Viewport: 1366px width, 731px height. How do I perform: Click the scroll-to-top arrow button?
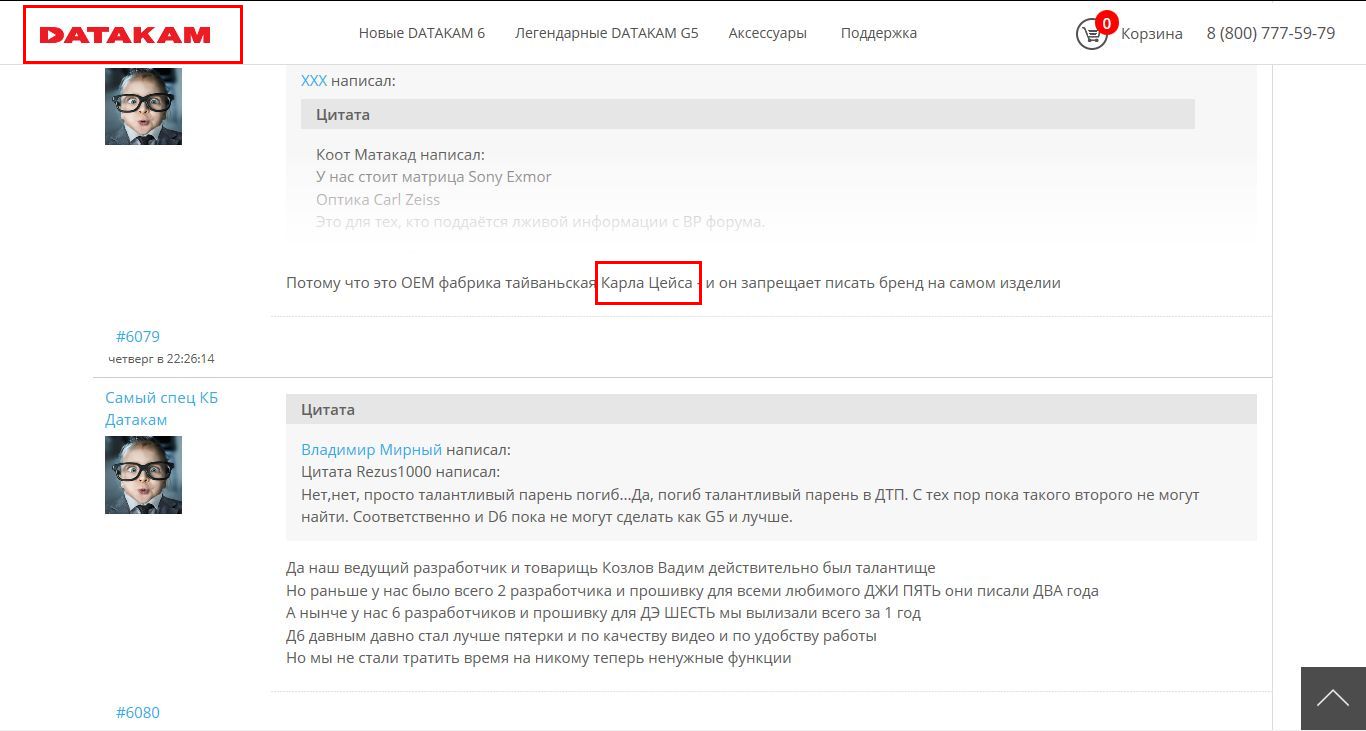point(1332,698)
